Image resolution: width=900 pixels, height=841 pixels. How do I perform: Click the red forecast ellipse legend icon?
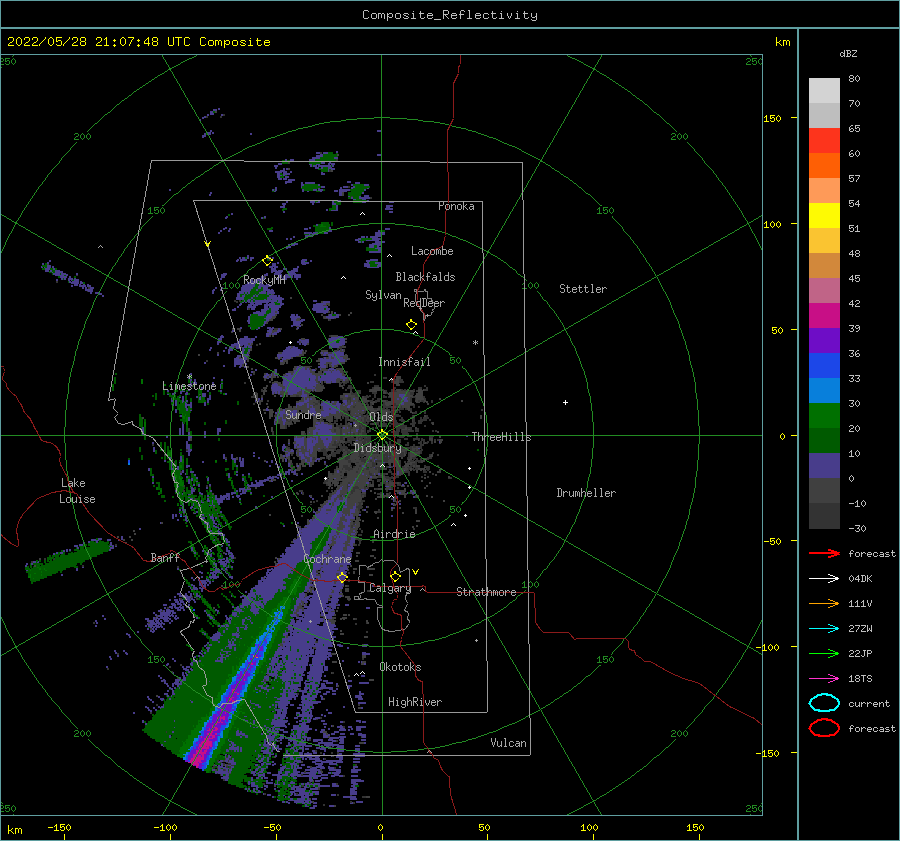(x=824, y=728)
